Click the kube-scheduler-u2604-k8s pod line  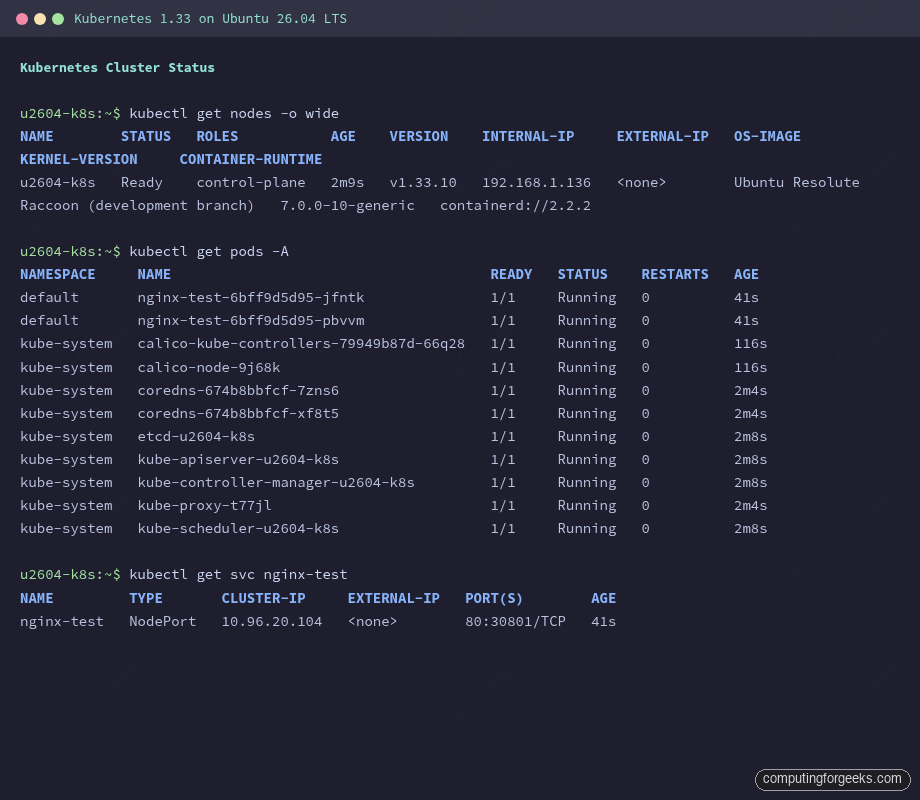click(237, 528)
